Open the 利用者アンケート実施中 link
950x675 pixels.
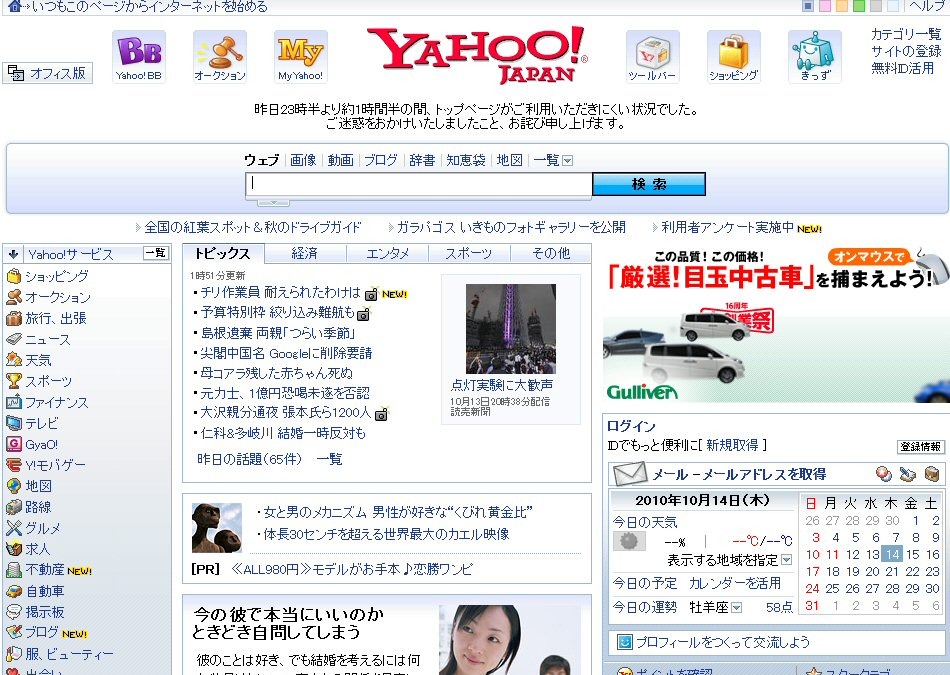[727, 227]
